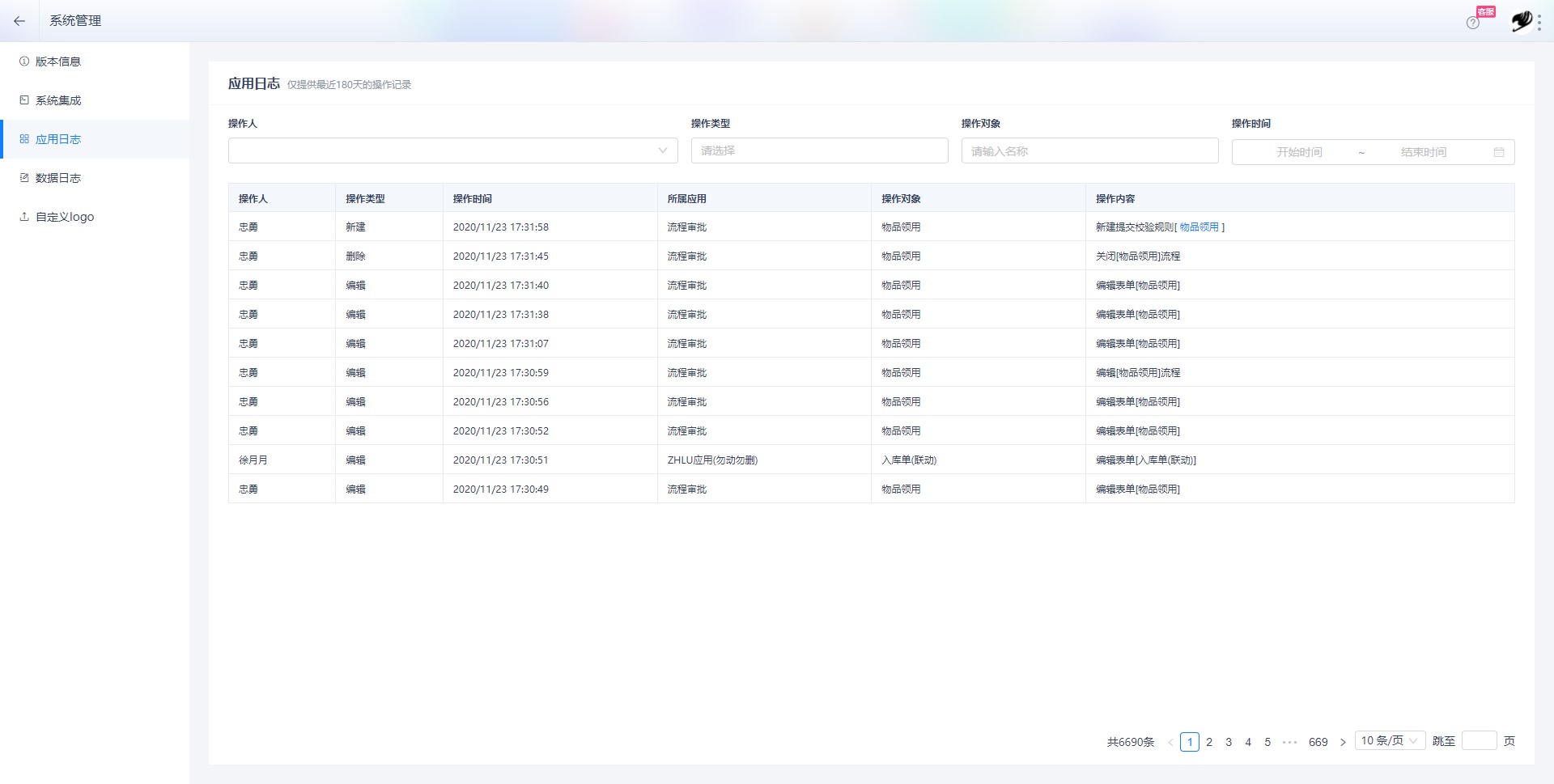Click the back arrow icon

pyautogui.click(x=19, y=21)
